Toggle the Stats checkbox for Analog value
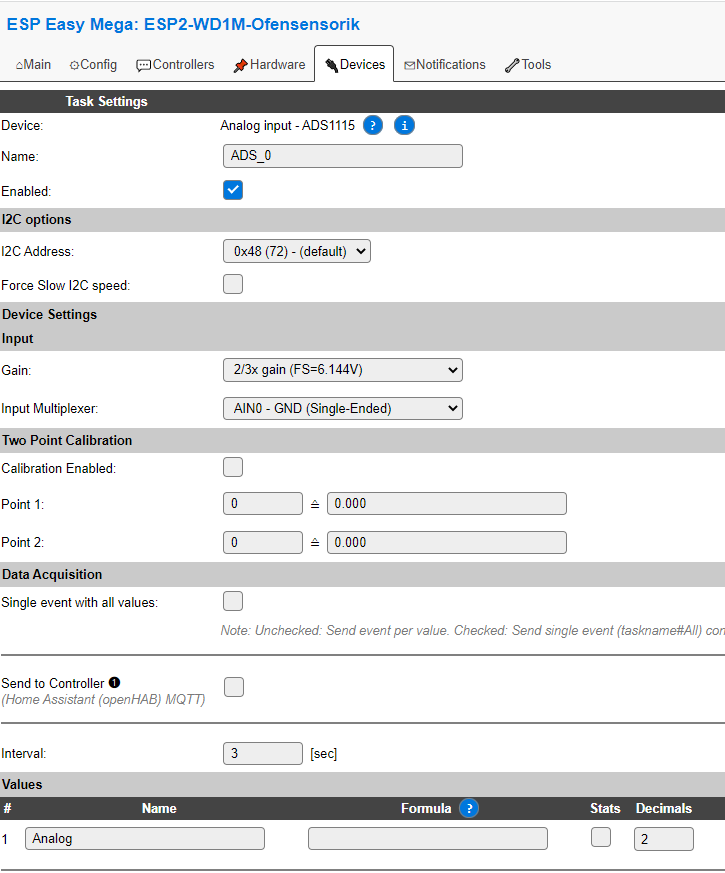Viewport: 725px width, 873px height. click(x=601, y=837)
